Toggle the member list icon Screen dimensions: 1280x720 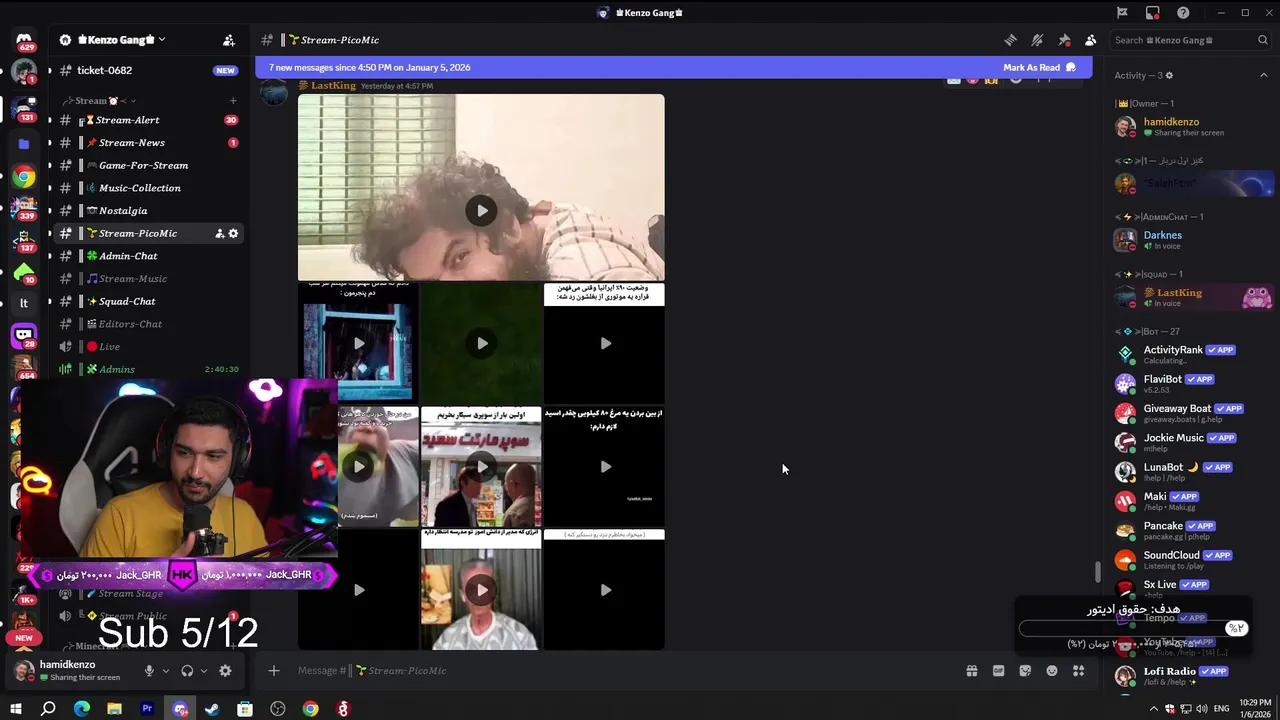[x=1091, y=40]
